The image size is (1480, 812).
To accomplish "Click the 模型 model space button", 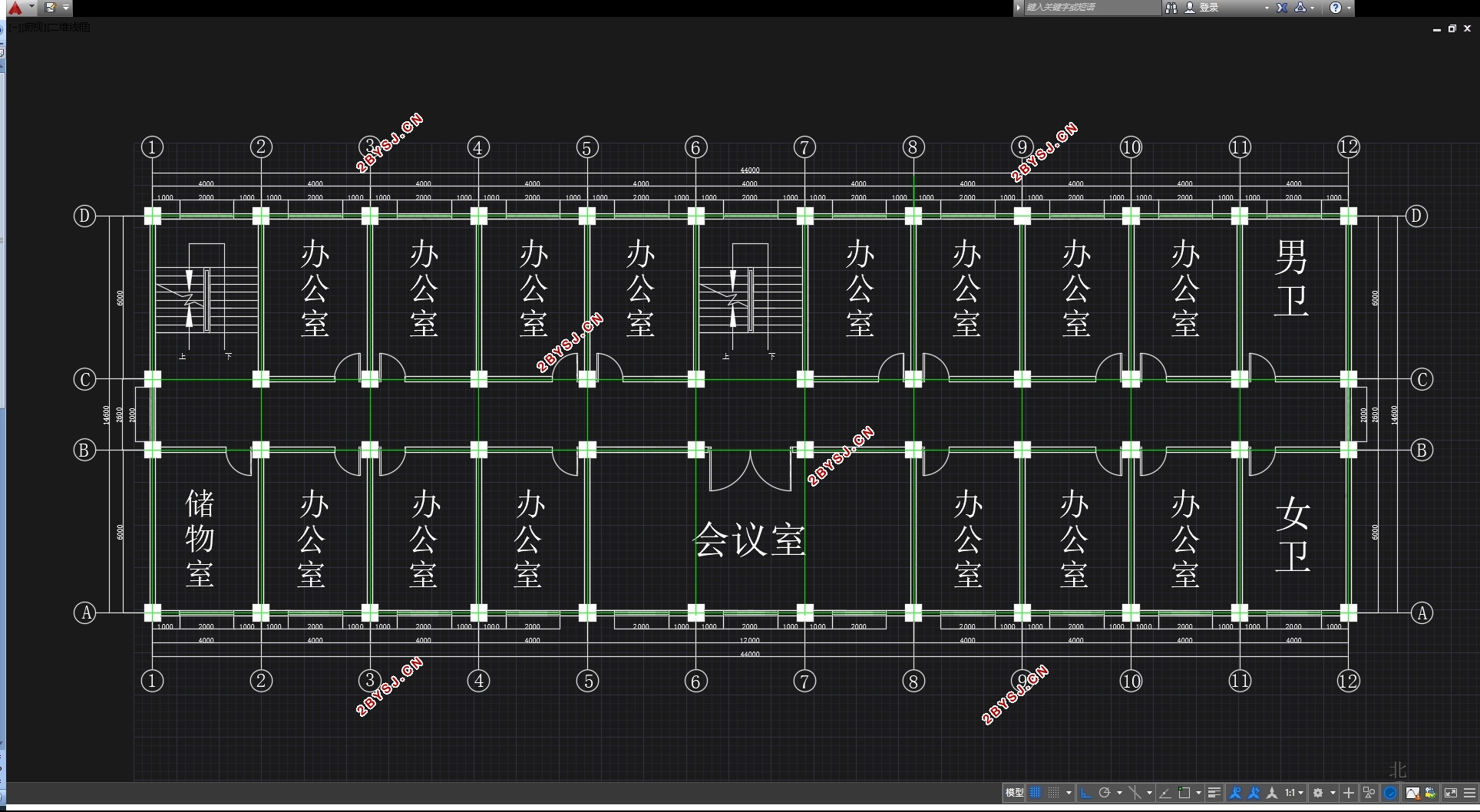I will [1014, 793].
